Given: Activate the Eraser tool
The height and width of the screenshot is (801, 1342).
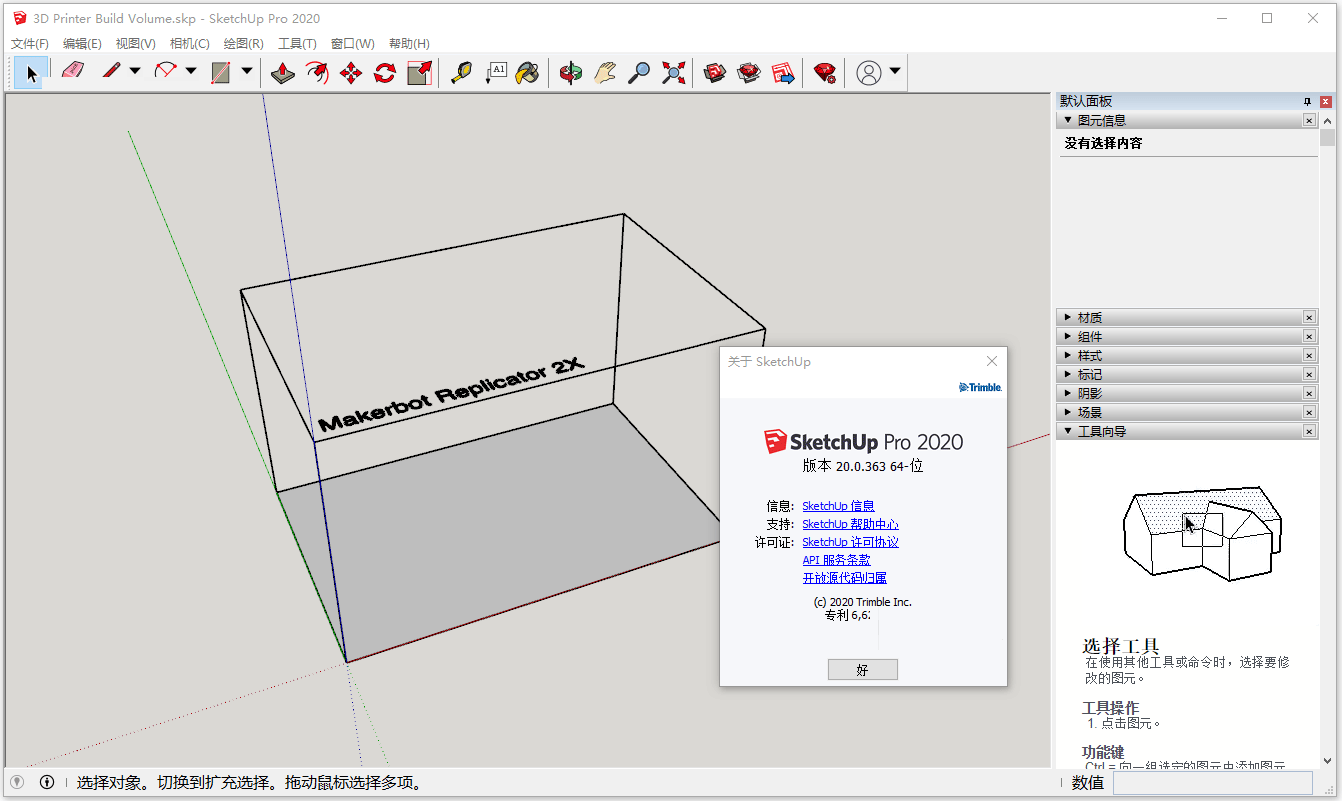Looking at the screenshot, I should coord(73,72).
